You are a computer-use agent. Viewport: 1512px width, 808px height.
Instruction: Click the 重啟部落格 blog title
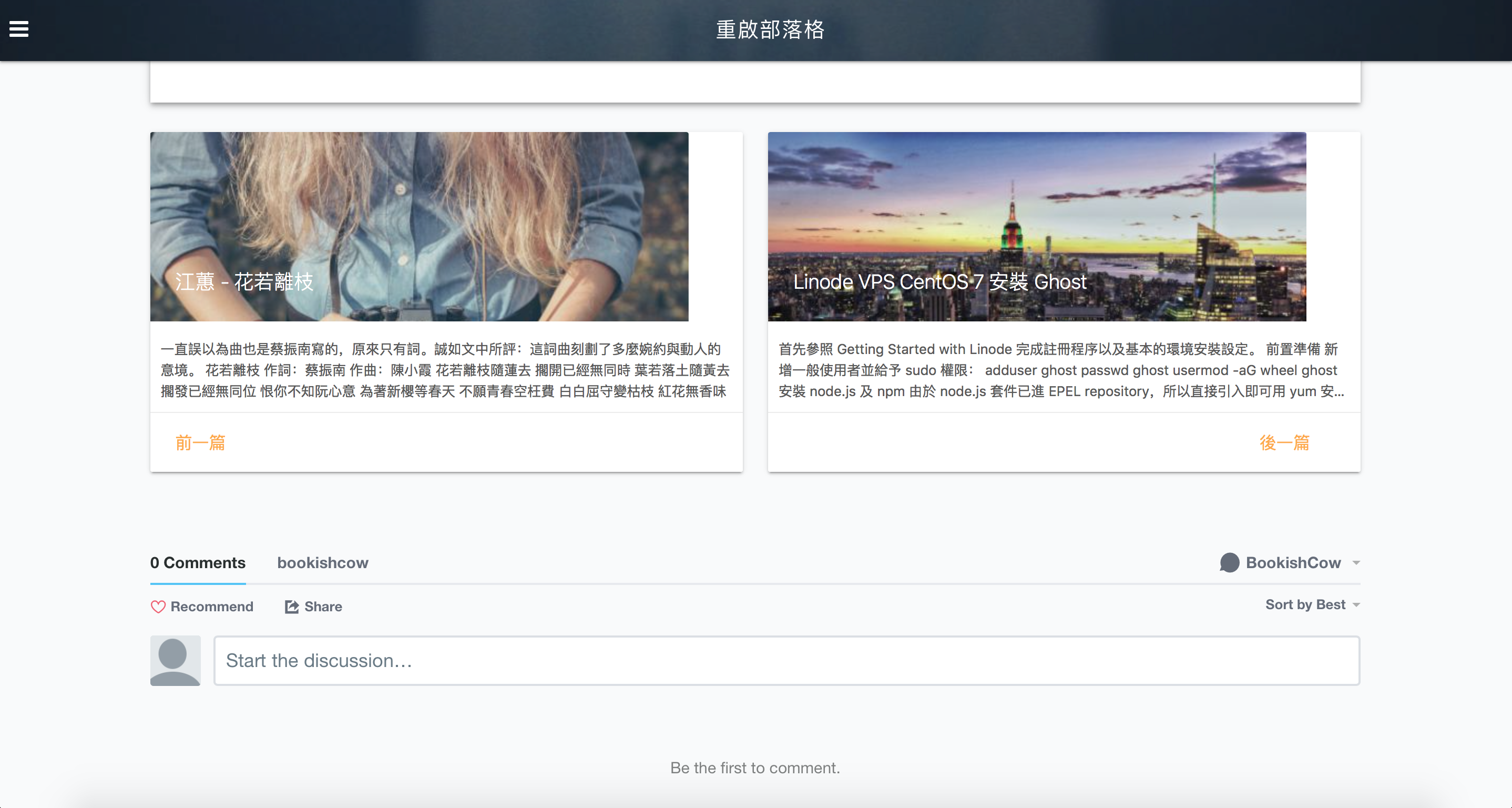point(770,30)
